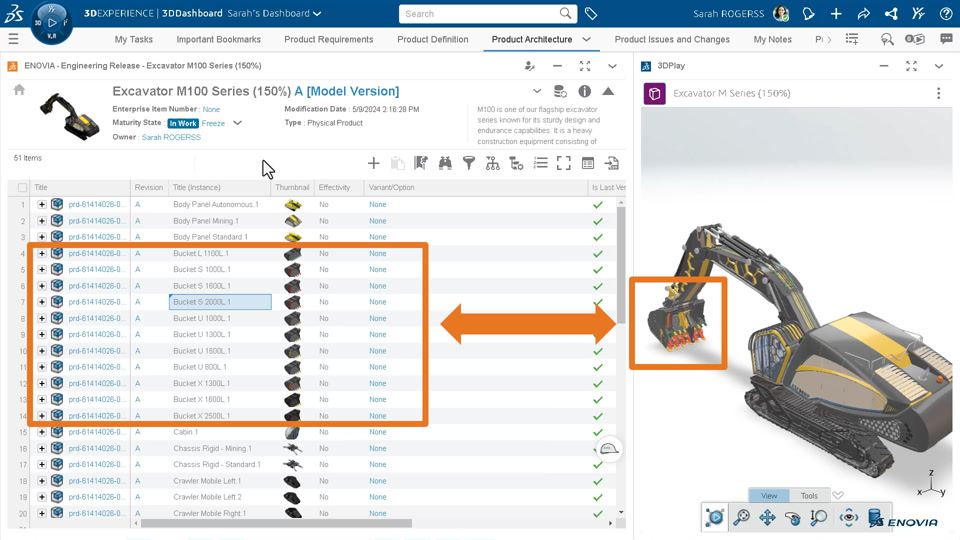
Task: Click the numbered list view icon
Action: (540, 163)
